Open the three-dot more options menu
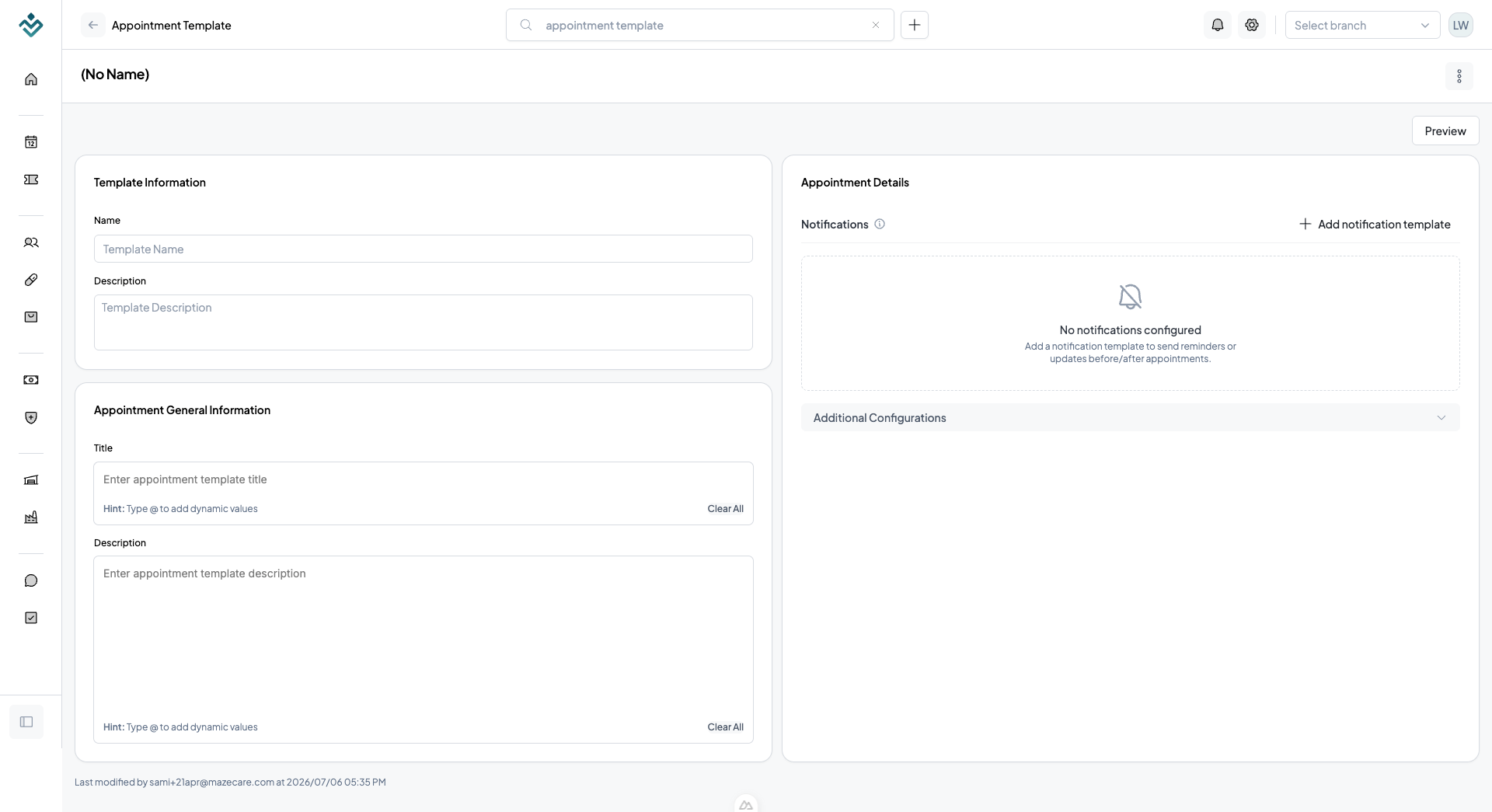Viewport: 1492px width, 812px height. coord(1459,76)
